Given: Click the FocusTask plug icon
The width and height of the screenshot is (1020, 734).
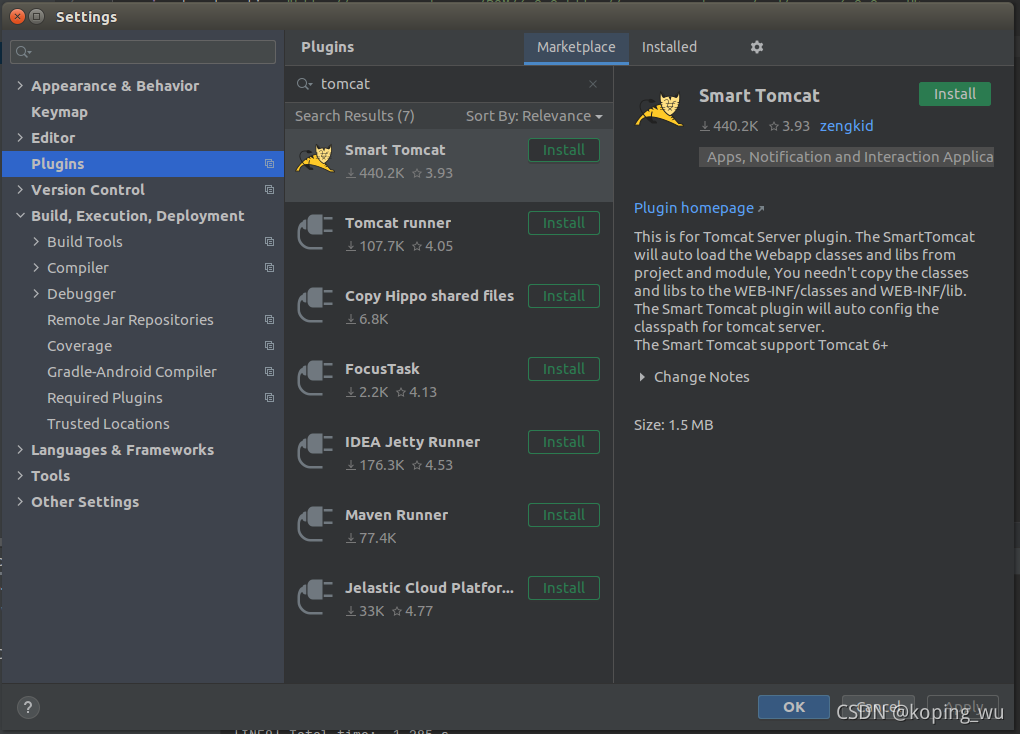Looking at the screenshot, I should (315, 377).
